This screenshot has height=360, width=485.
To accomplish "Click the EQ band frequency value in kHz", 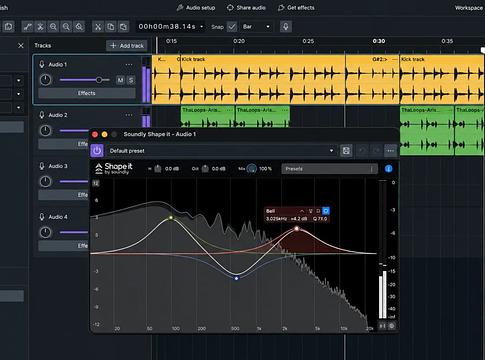I will coord(276,219).
